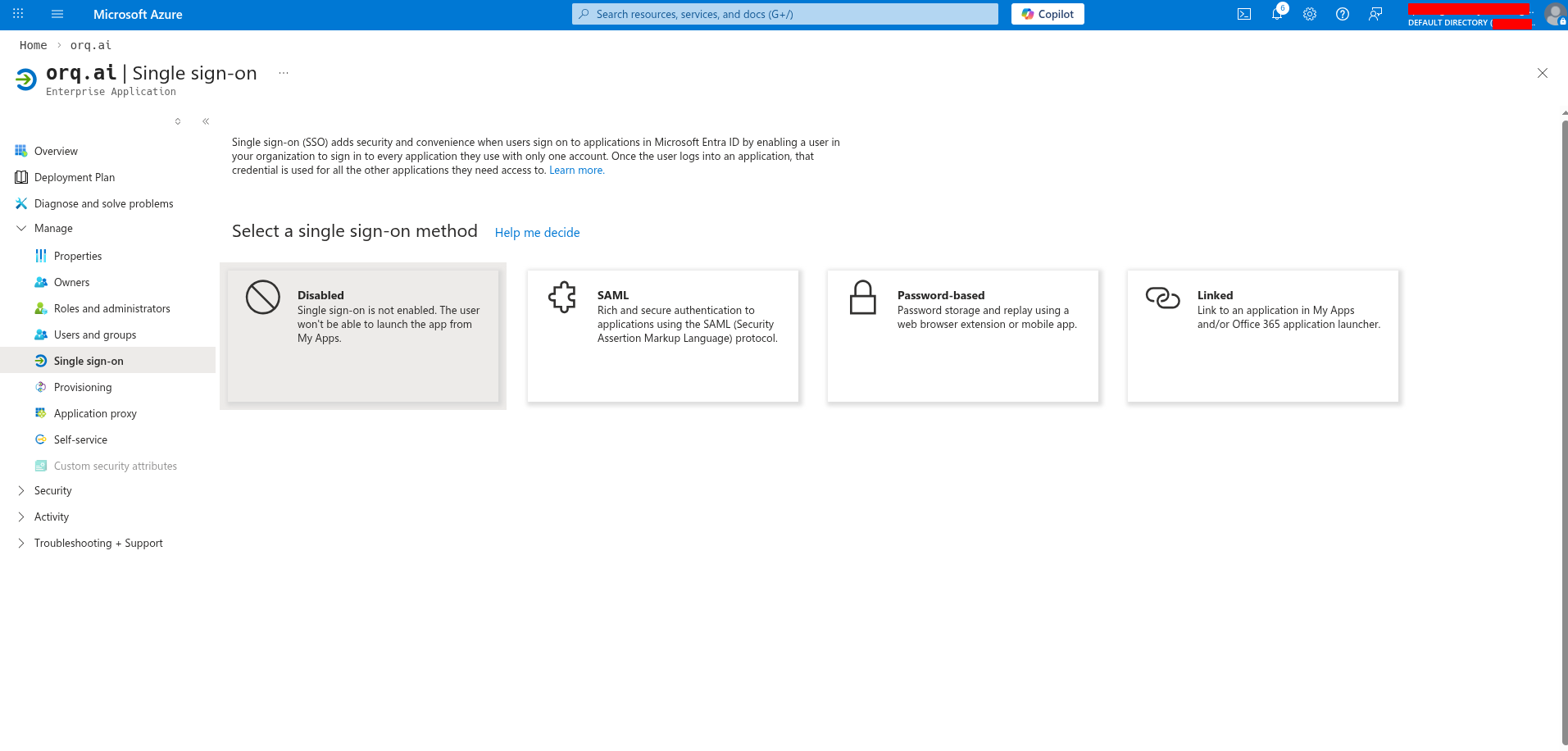Viewport: 1568px width, 751px height.
Task: Select the Password-based sign-on method
Action: click(x=962, y=335)
